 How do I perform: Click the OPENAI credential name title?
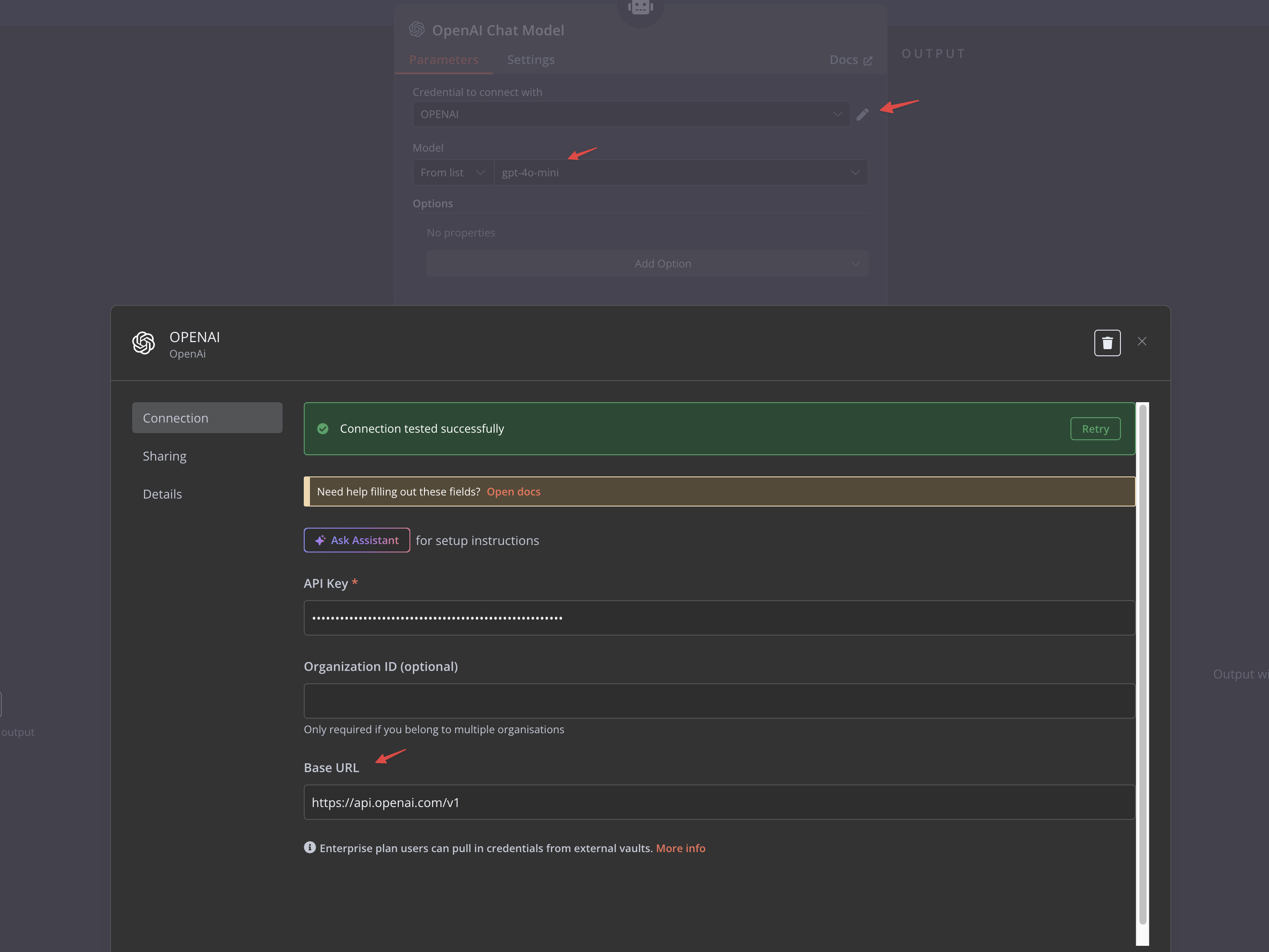pyautogui.click(x=195, y=337)
